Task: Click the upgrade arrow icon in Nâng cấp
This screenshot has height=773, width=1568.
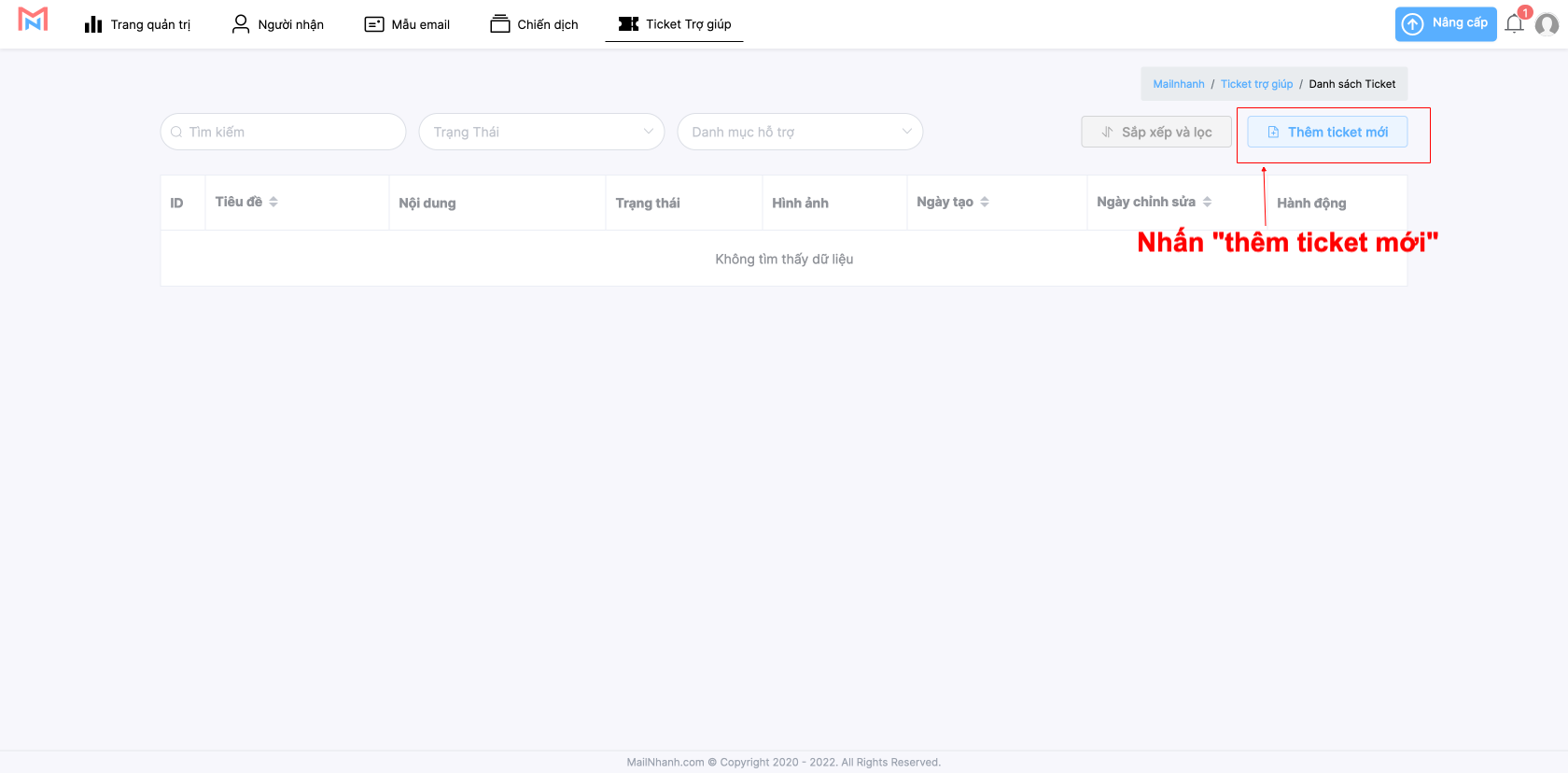Action: coord(1413,24)
